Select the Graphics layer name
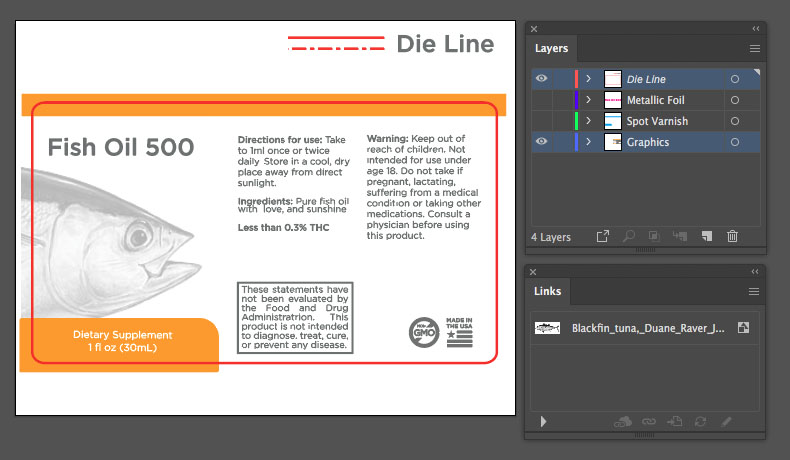The image size is (790, 460). 648,142
